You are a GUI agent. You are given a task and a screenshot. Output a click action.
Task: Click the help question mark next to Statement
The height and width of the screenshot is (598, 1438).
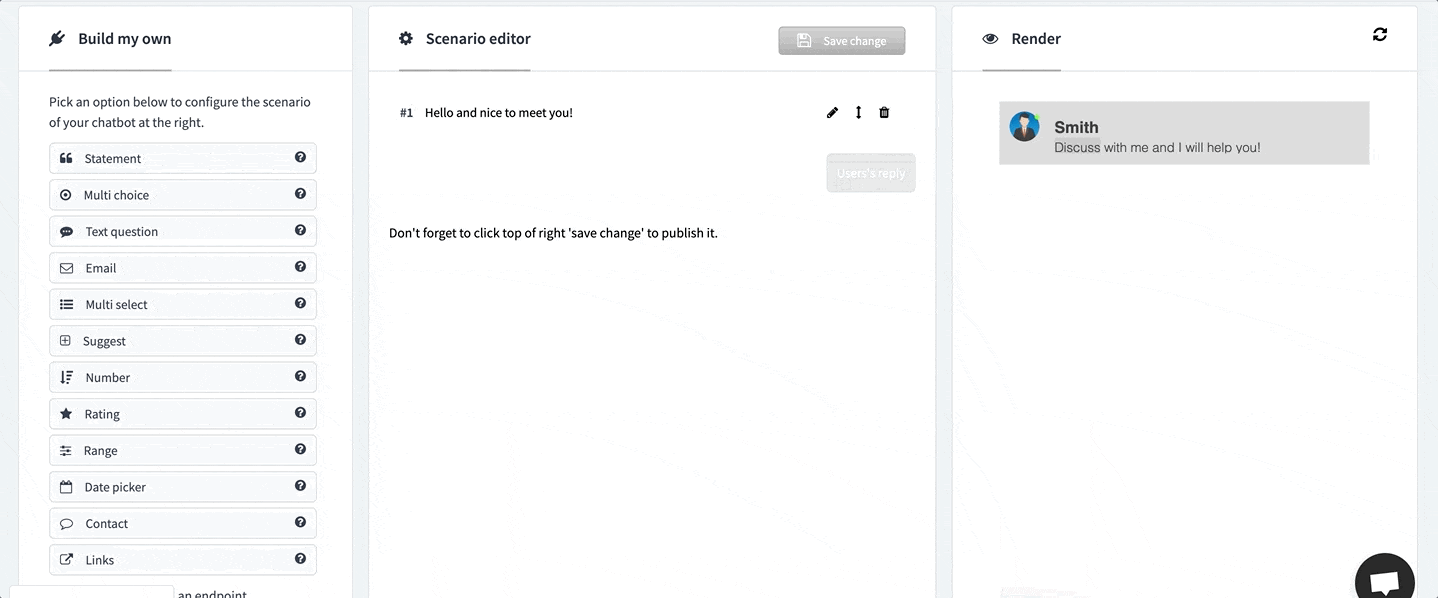pyautogui.click(x=300, y=158)
